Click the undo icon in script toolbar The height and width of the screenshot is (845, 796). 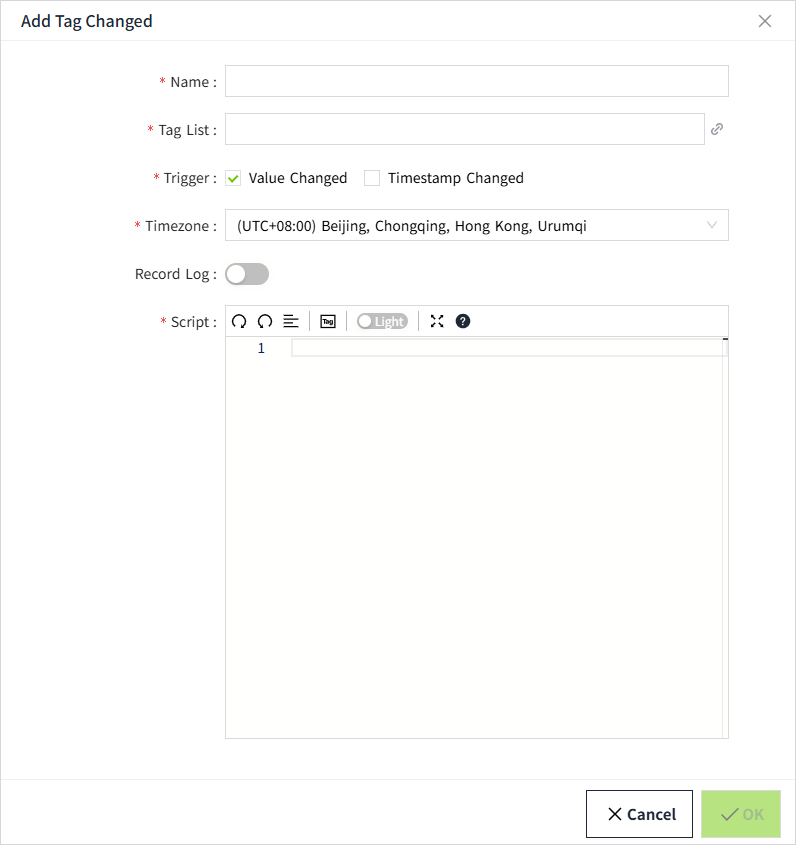(239, 321)
